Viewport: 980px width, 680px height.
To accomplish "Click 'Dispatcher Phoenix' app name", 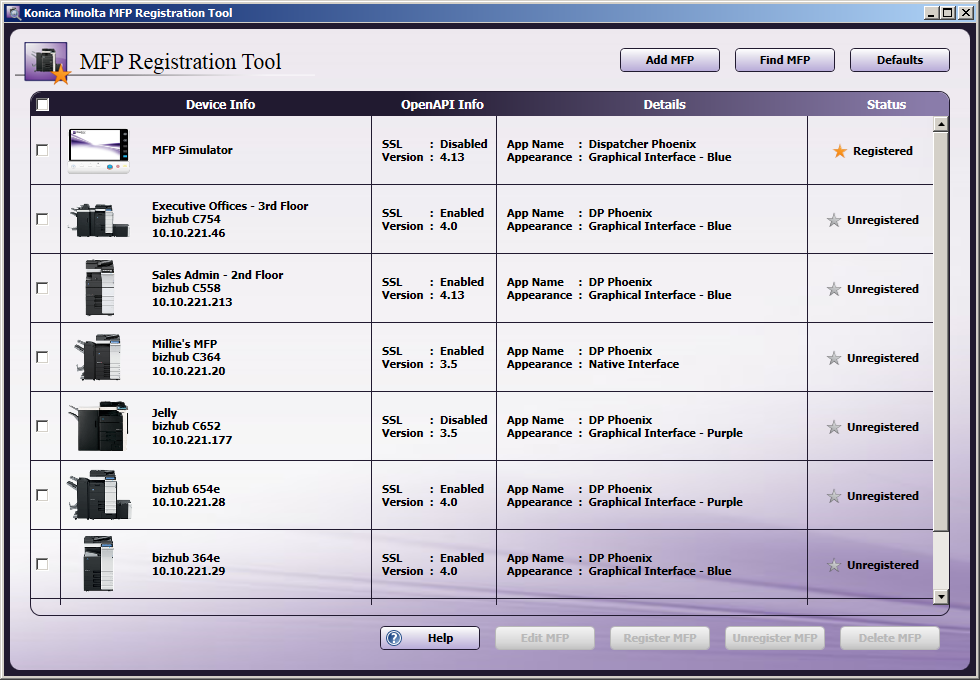I will 642,144.
